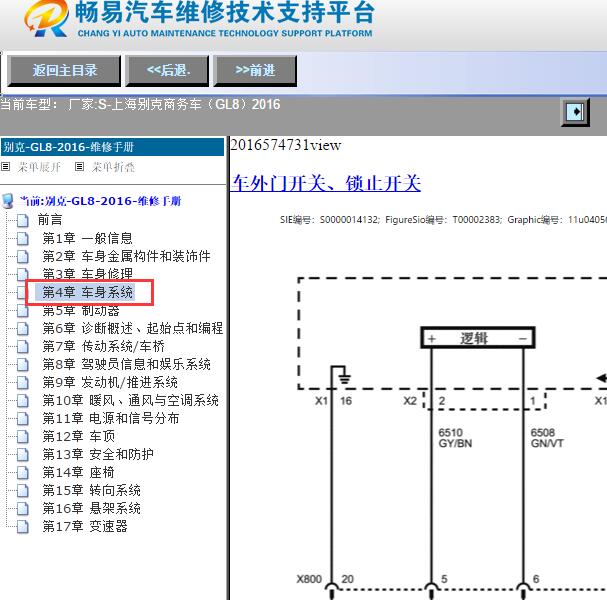Select 第4章 车身系统
607x600 pixels.
point(87,292)
